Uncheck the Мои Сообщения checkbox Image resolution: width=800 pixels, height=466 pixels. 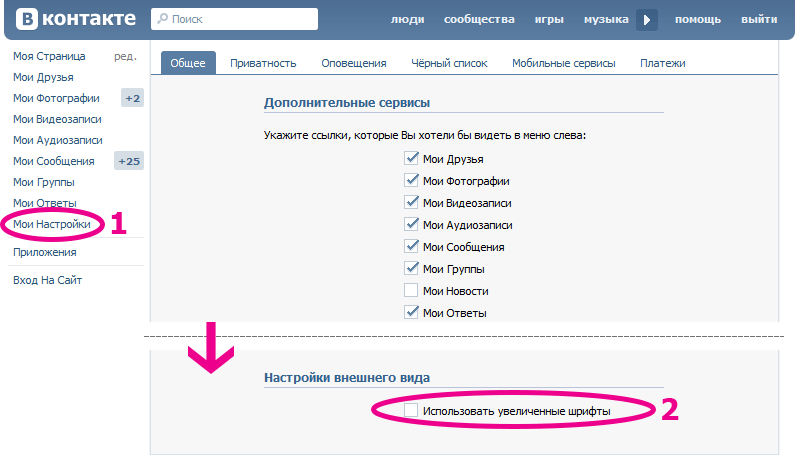tap(411, 246)
